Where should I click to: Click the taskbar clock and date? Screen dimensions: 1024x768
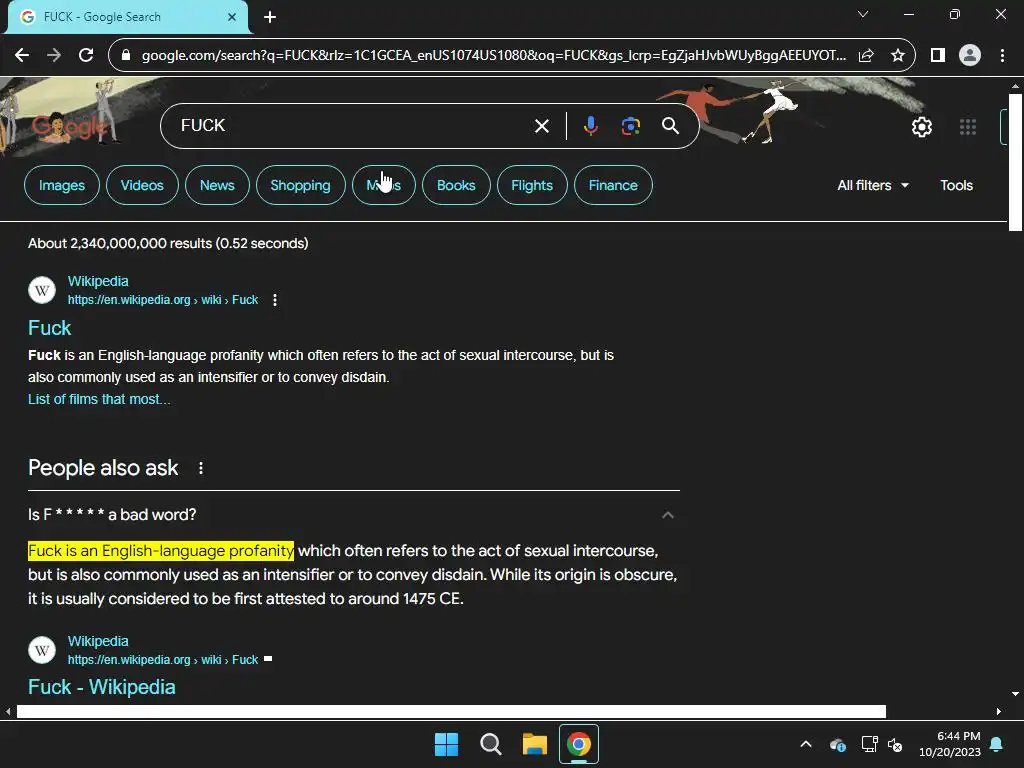(950, 744)
